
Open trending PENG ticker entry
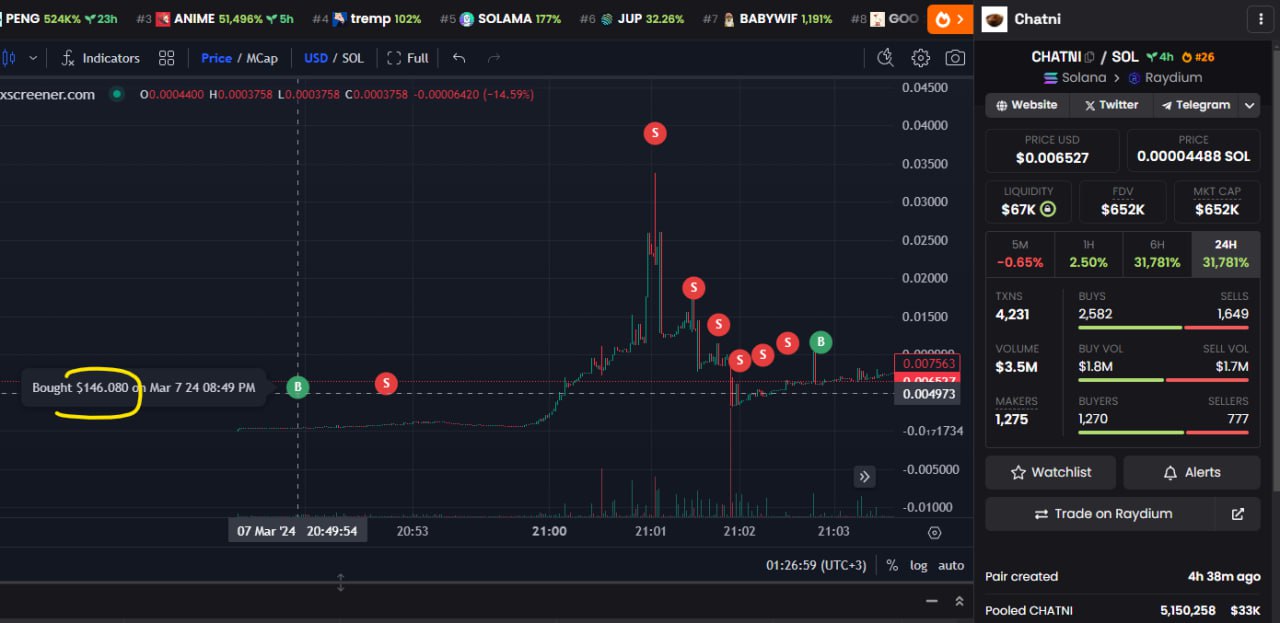tap(59, 19)
